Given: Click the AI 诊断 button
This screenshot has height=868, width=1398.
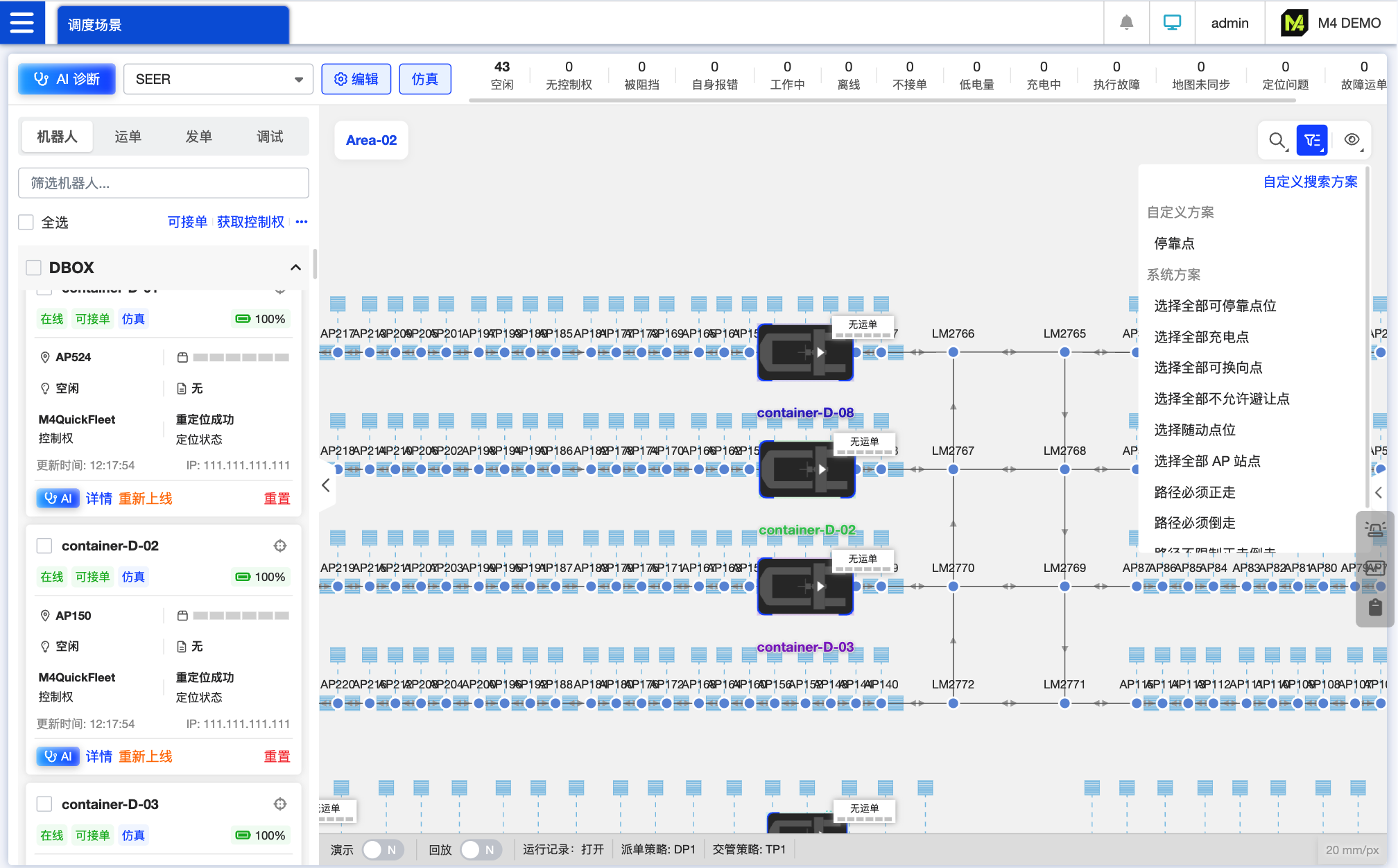Looking at the screenshot, I should 67,79.
